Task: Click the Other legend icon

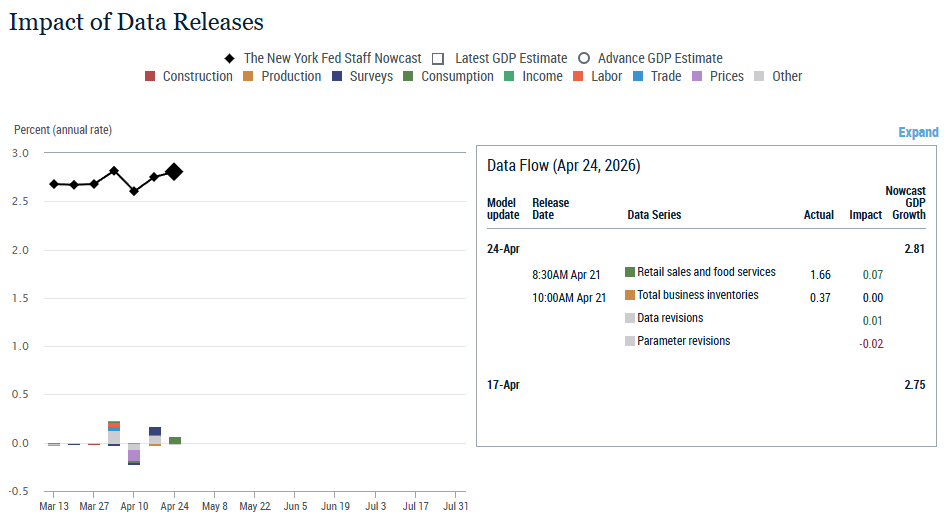Action: tap(760, 76)
